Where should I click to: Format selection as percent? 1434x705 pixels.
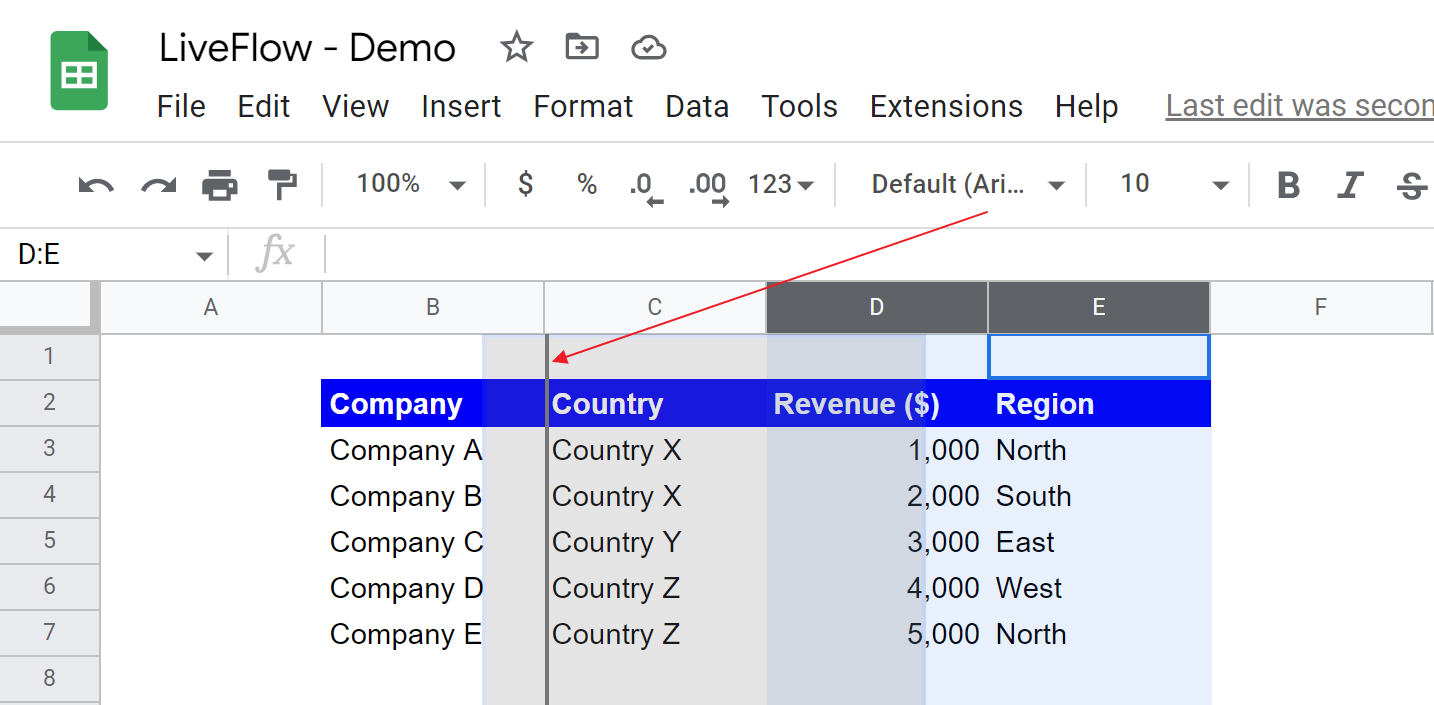pyautogui.click(x=586, y=184)
